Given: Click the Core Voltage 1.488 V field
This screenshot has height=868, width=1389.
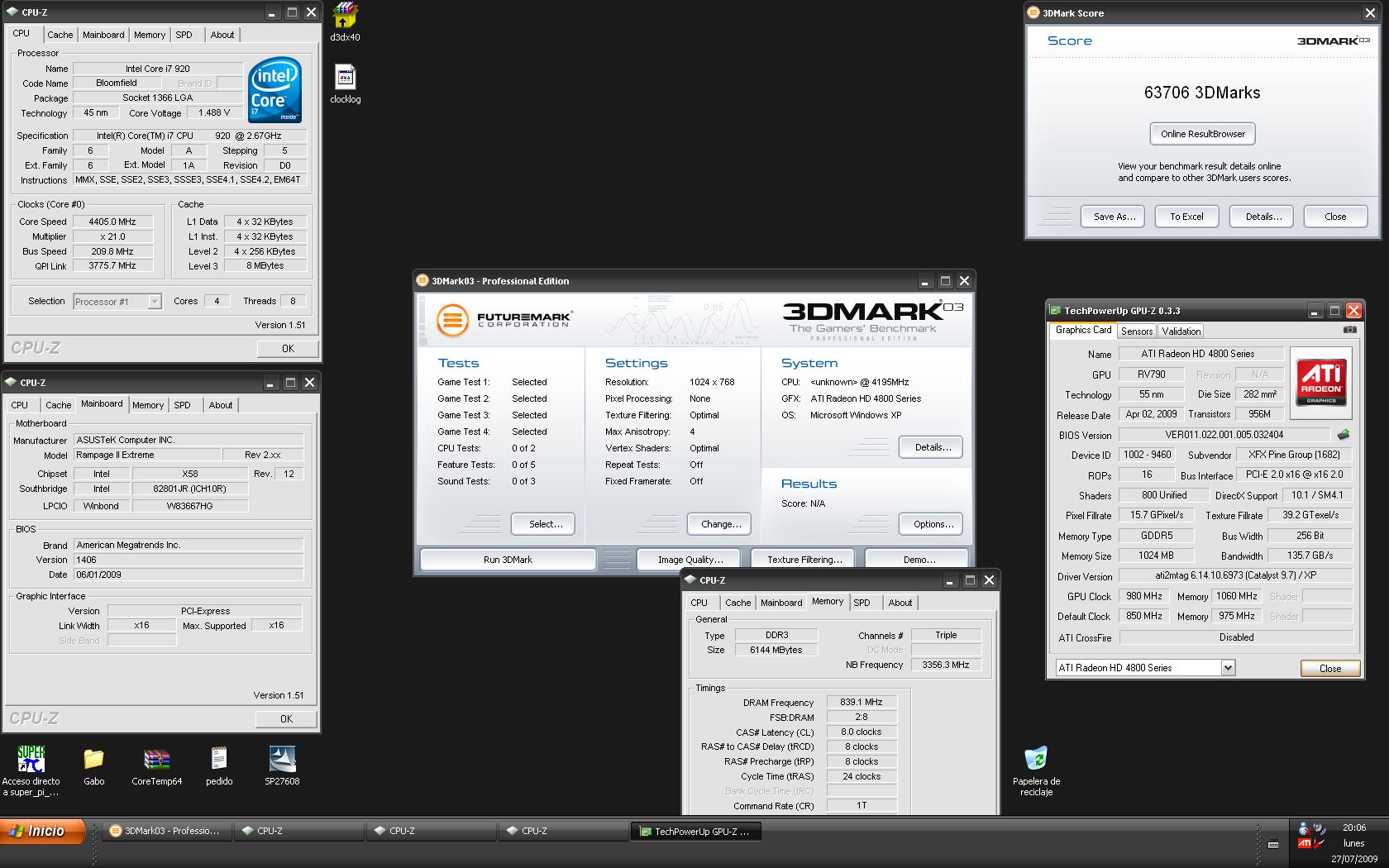Looking at the screenshot, I should tap(215, 112).
